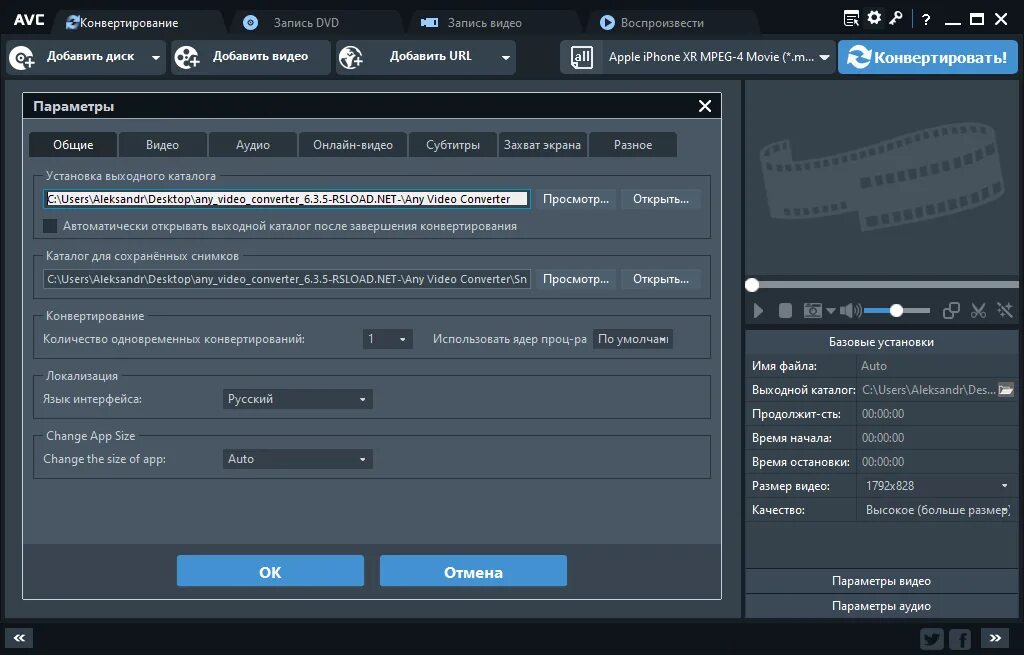Image resolution: width=1024 pixels, height=655 pixels.
Task: Click the AVC logo
Action: click(29, 20)
